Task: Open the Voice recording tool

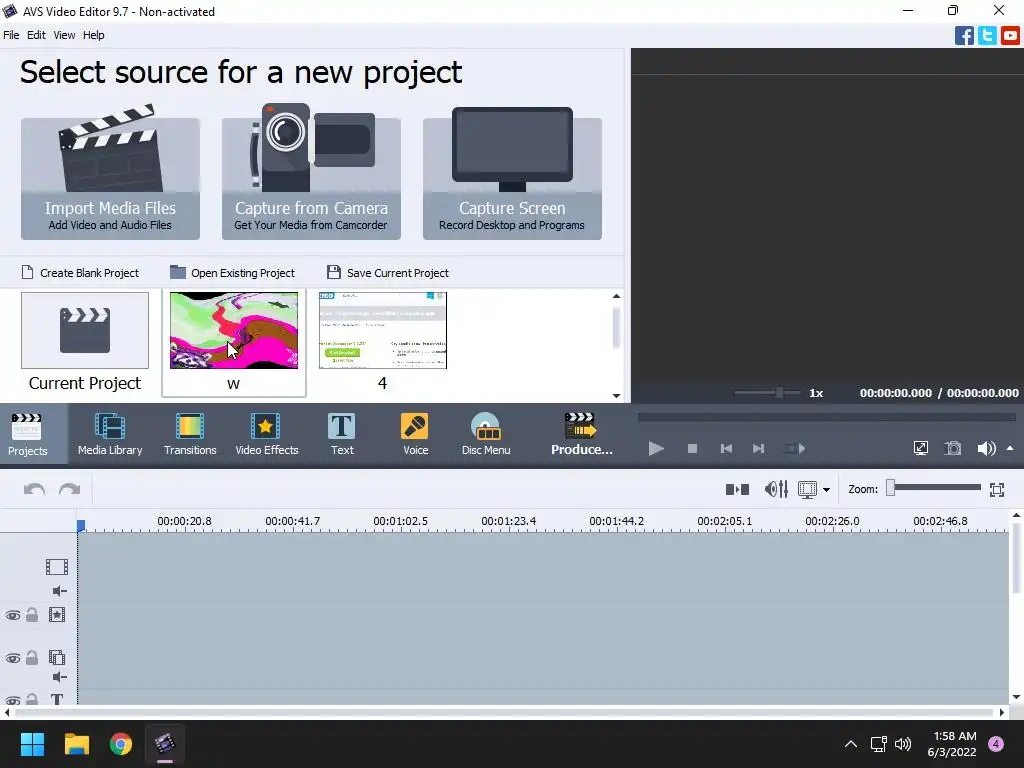Action: click(415, 434)
